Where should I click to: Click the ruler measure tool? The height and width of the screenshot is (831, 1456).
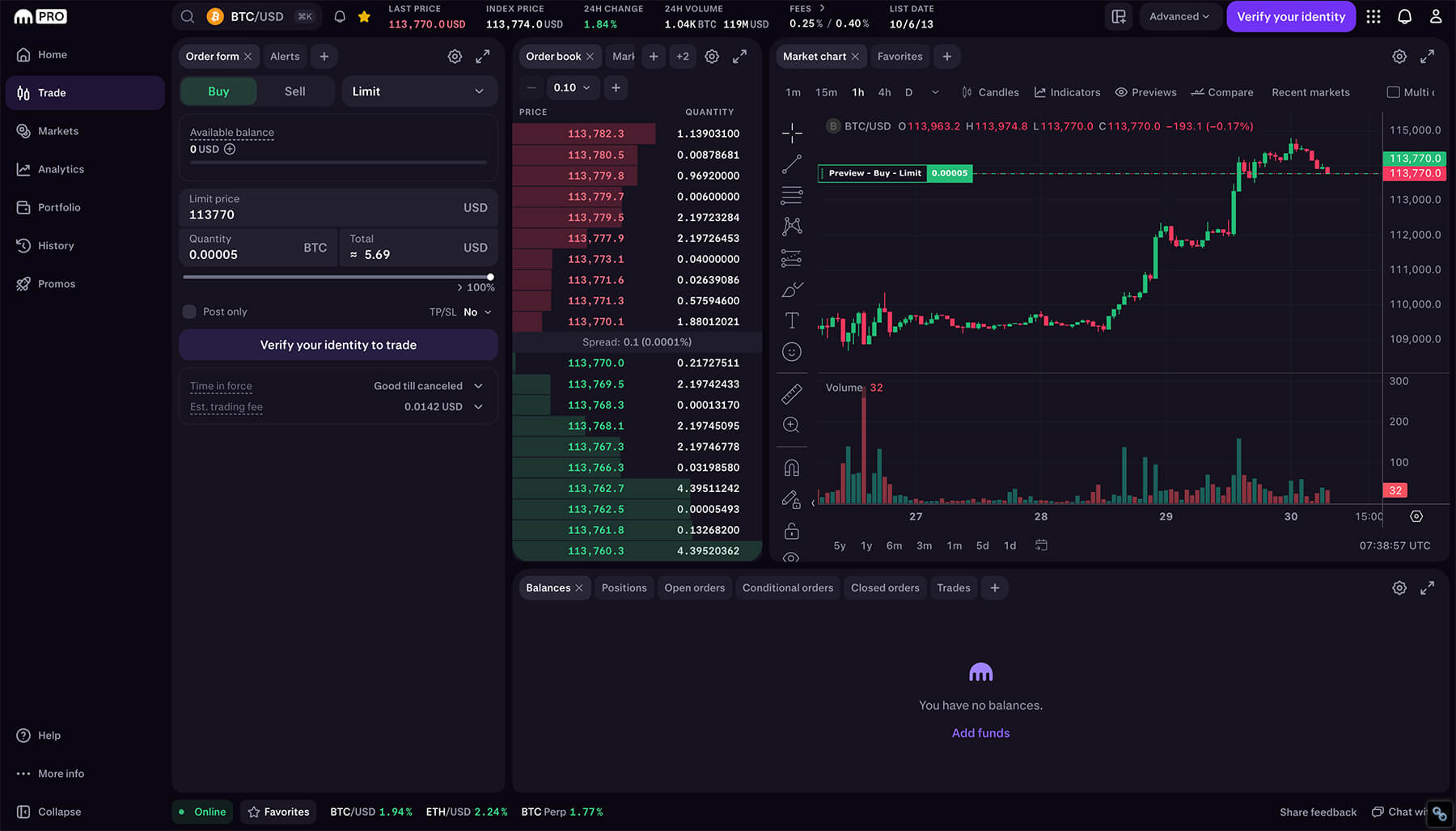(792, 394)
